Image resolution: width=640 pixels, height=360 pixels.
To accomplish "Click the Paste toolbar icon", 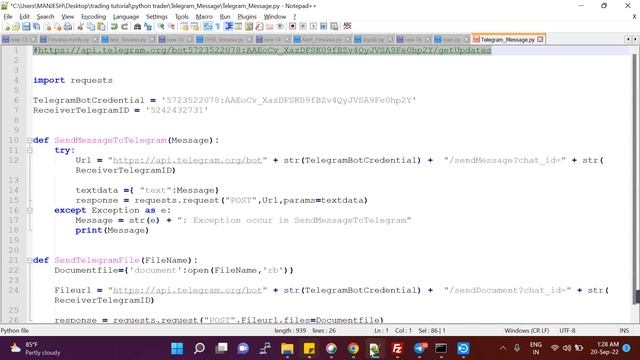I will pos(101,27).
